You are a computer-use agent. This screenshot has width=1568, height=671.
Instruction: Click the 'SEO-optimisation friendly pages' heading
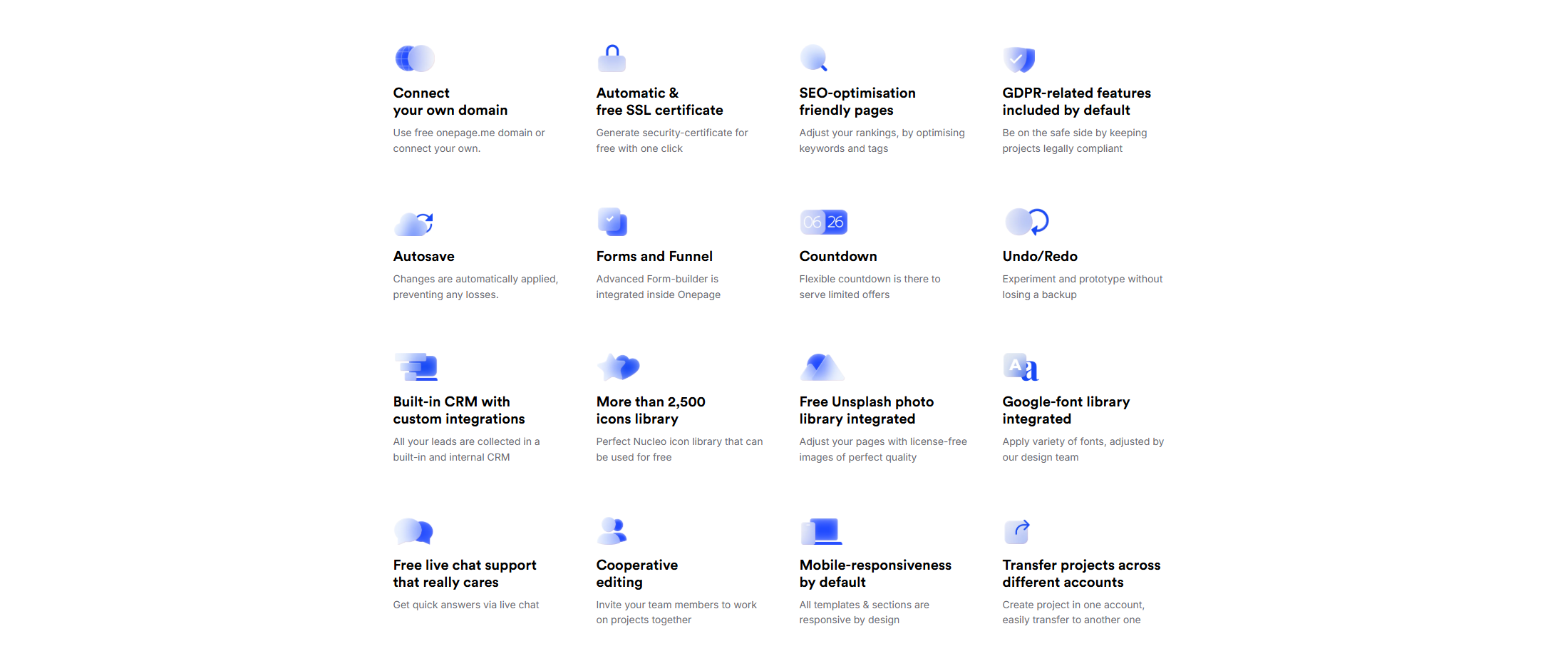[x=857, y=101]
